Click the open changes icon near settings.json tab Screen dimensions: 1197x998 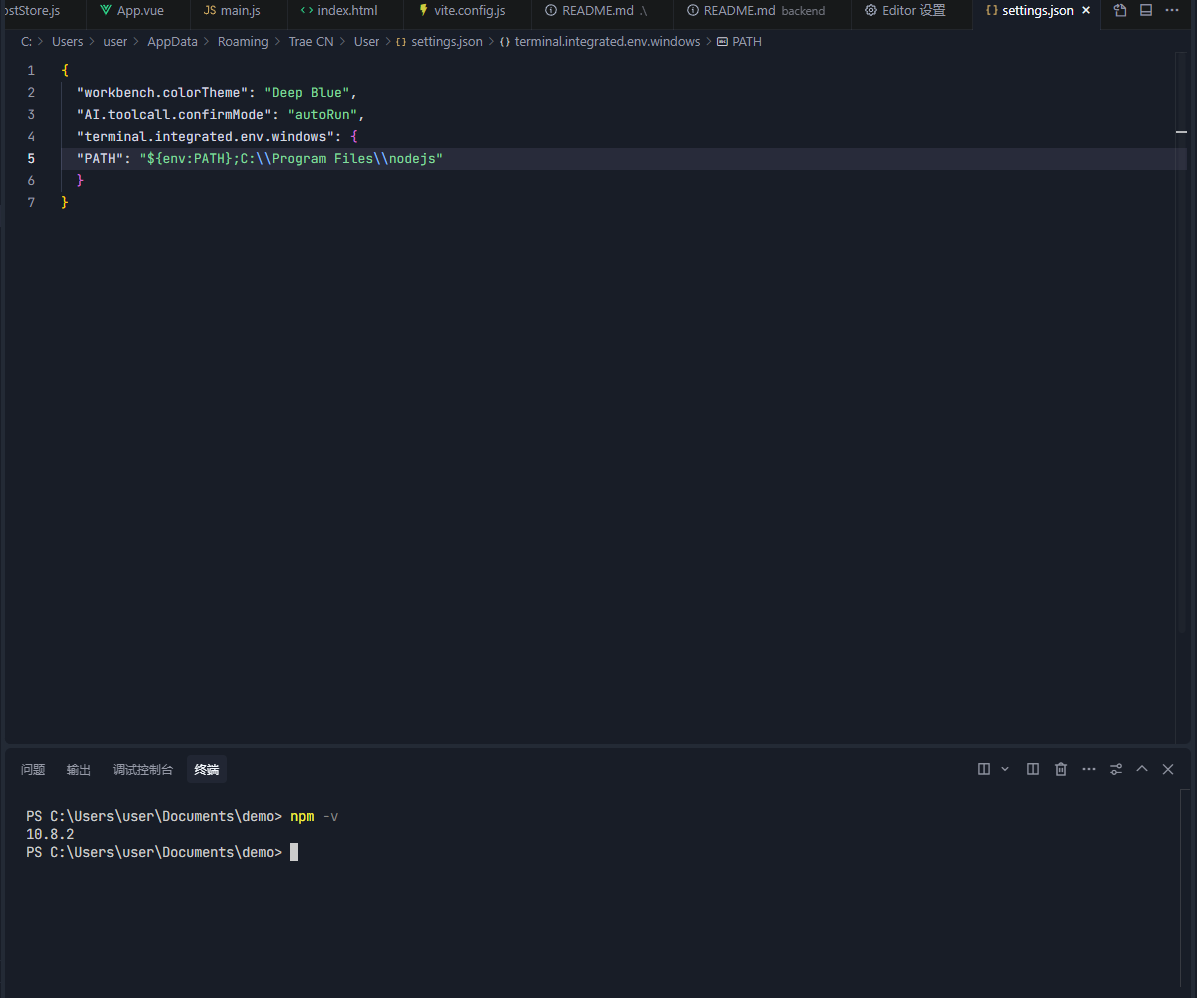point(1119,10)
